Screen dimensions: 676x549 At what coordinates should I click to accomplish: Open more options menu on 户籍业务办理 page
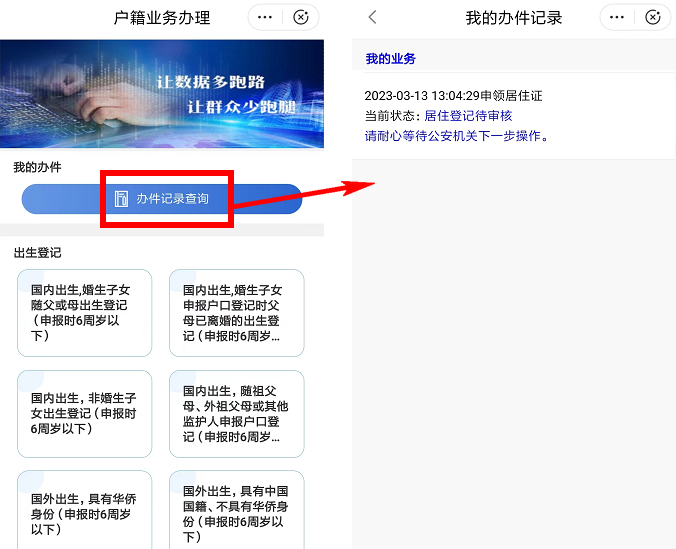[265, 18]
